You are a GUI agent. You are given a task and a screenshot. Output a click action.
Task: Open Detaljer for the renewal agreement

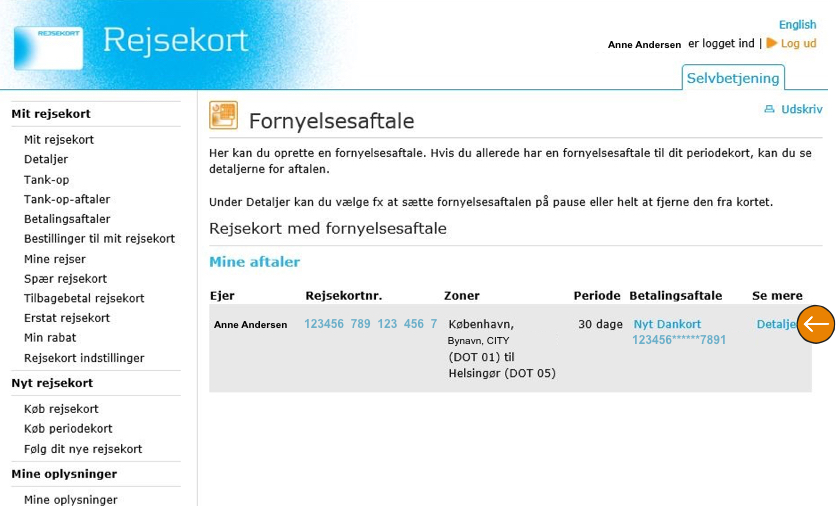pyautogui.click(x=775, y=324)
